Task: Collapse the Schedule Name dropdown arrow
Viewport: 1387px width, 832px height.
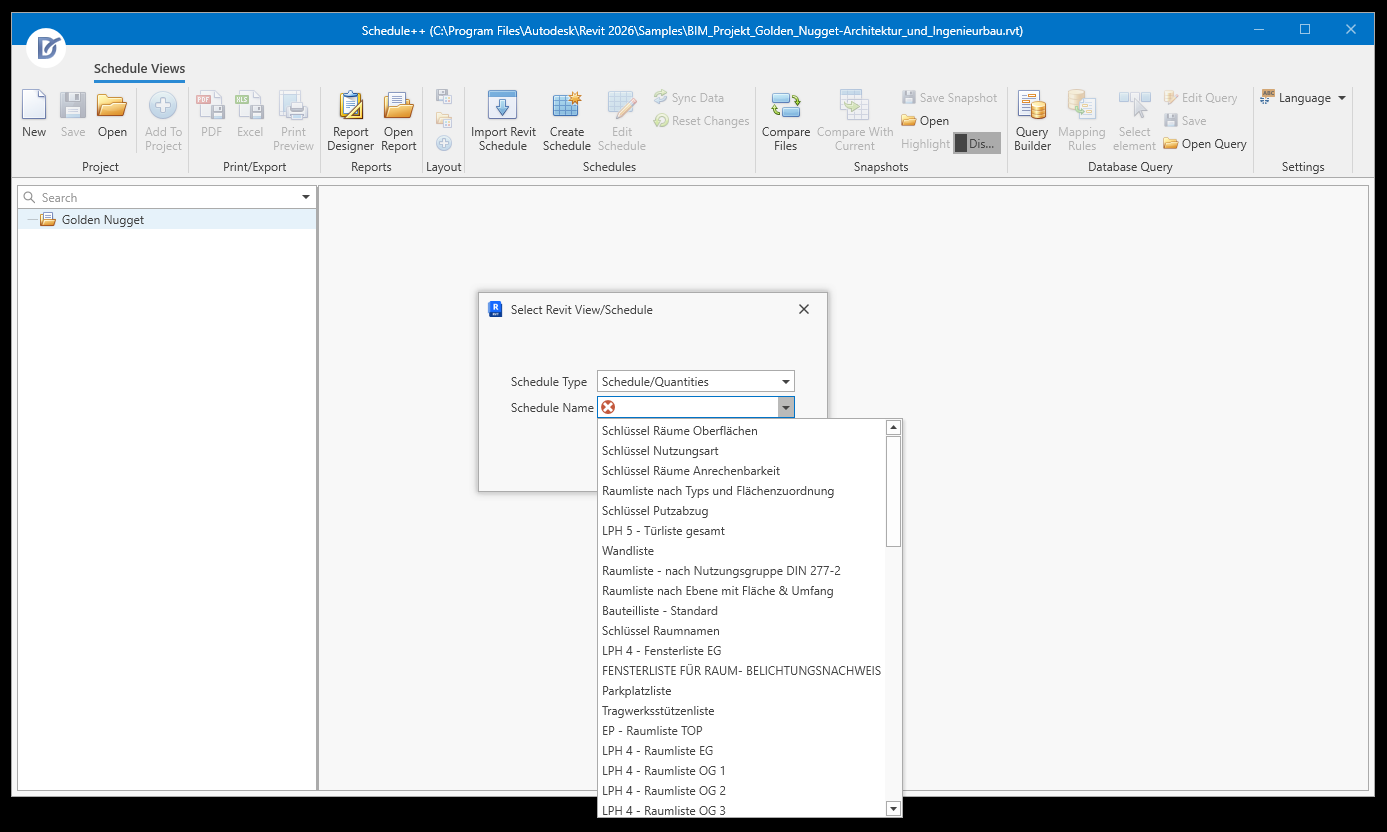Action: click(x=786, y=407)
